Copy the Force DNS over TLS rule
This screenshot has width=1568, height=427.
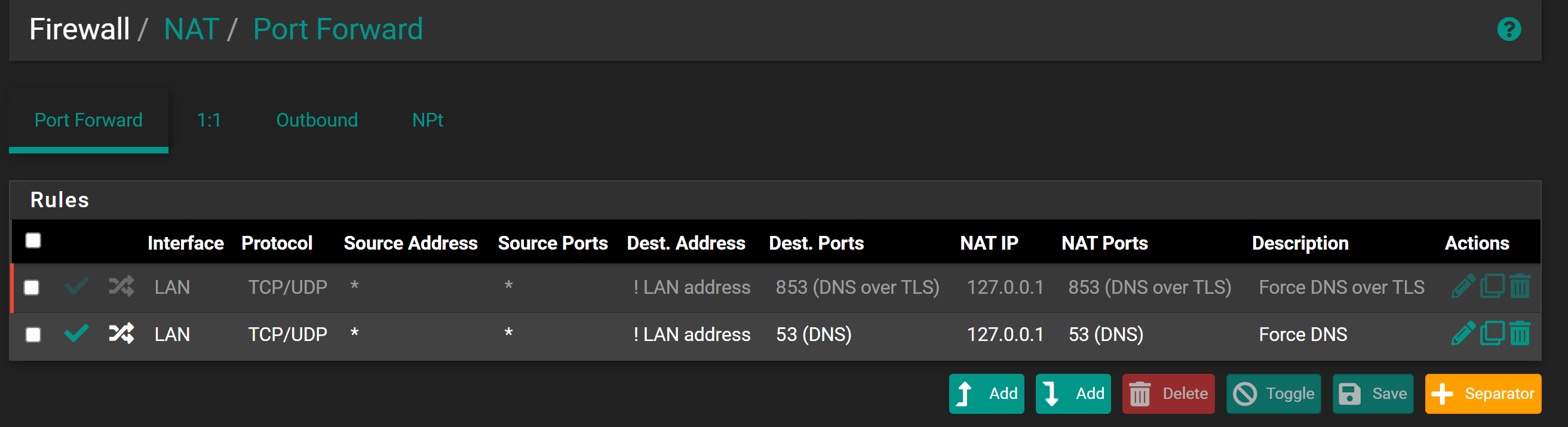(x=1492, y=286)
